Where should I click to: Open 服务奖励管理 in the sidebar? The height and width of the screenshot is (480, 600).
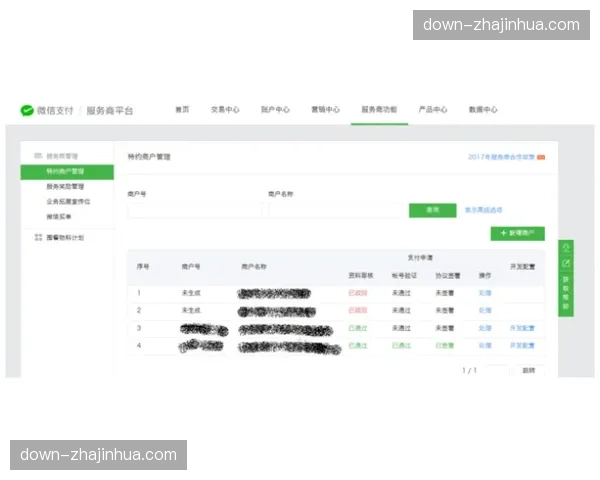tap(65, 186)
